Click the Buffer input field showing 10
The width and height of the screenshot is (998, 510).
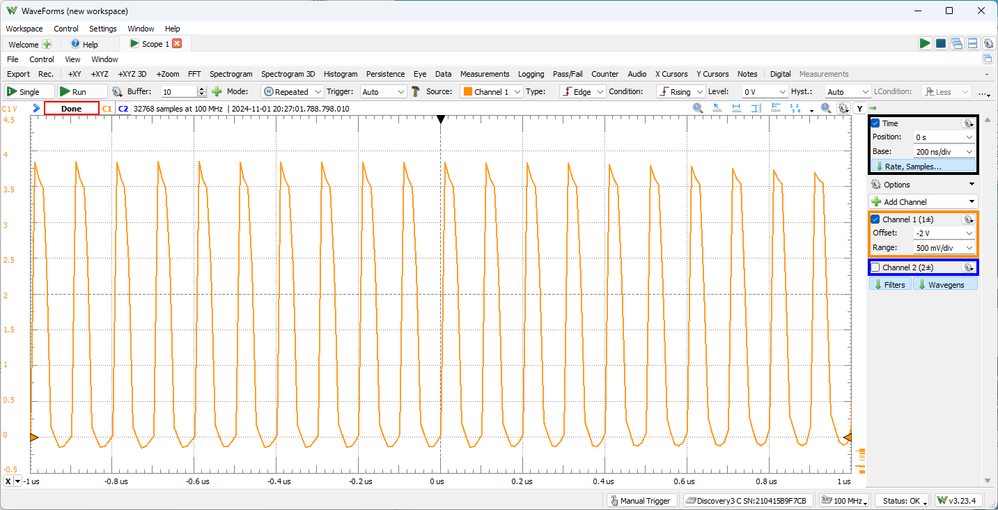coord(179,92)
